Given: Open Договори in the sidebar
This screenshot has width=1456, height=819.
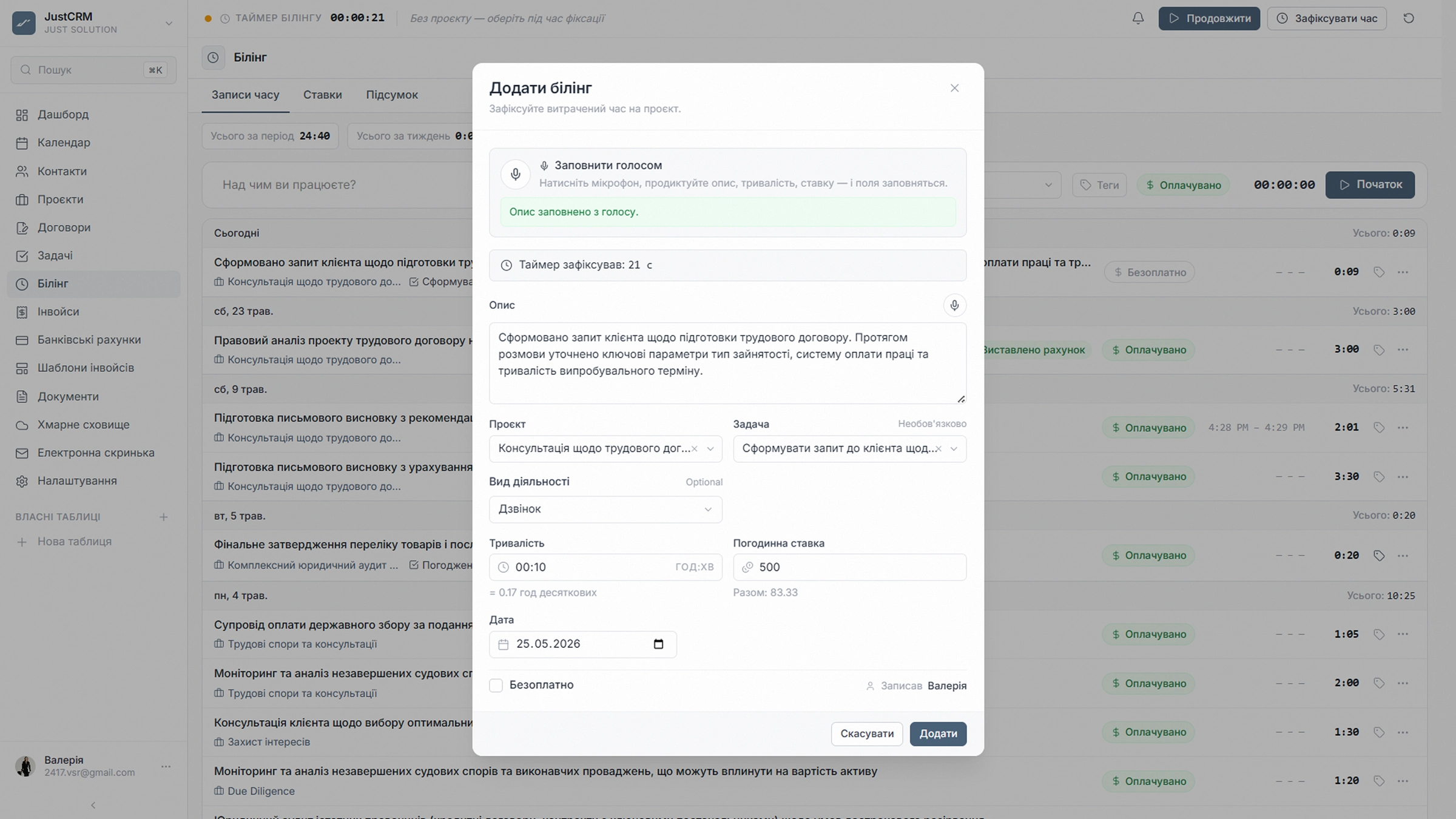Looking at the screenshot, I should (x=93, y=227).
